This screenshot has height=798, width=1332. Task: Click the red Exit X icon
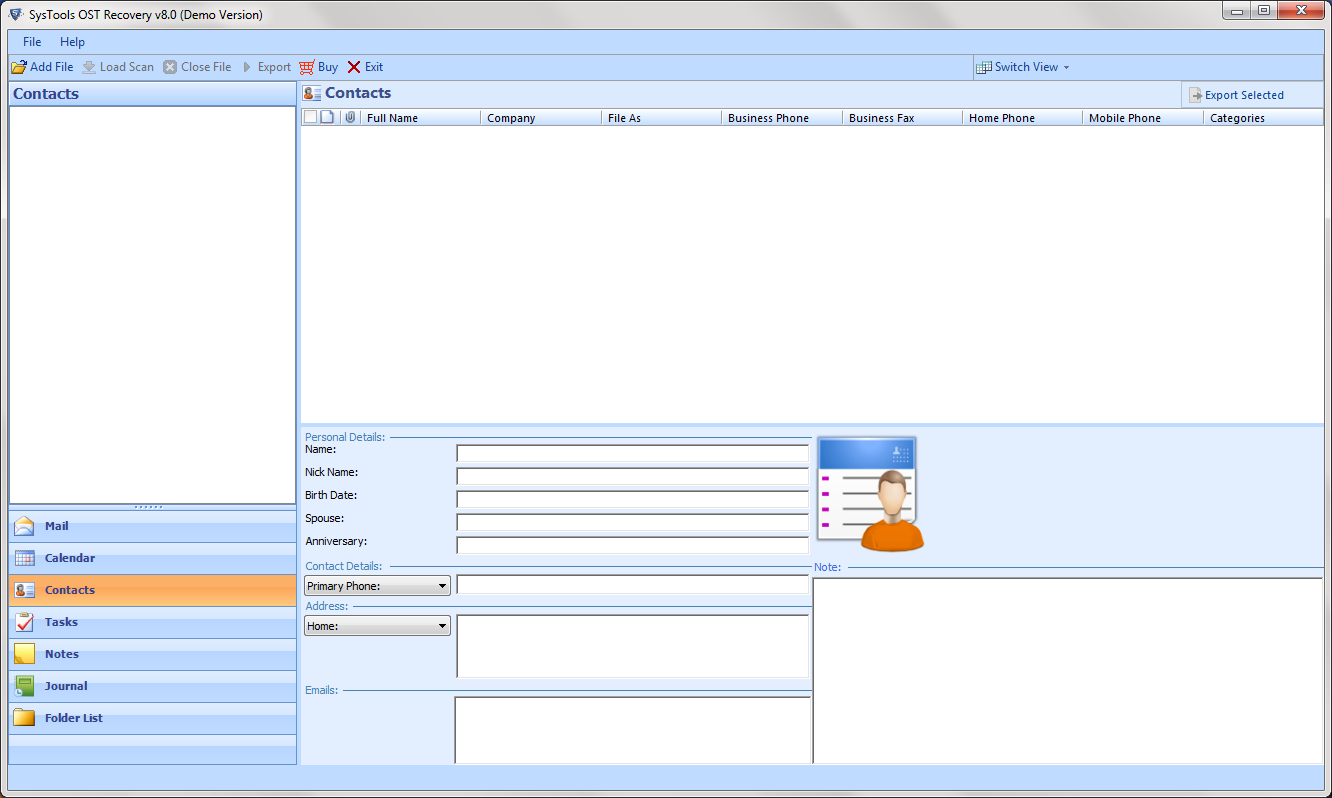click(x=355, y=67)
